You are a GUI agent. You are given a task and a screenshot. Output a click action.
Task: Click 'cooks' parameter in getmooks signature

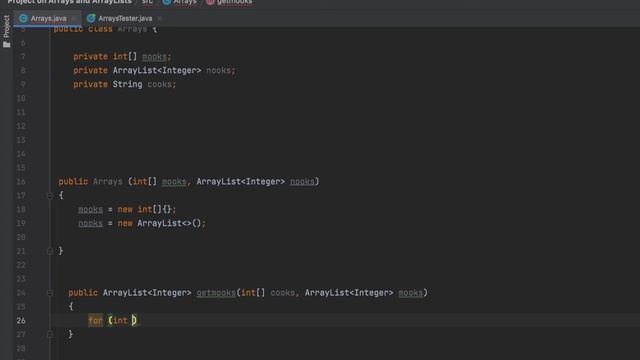(282, 293)
